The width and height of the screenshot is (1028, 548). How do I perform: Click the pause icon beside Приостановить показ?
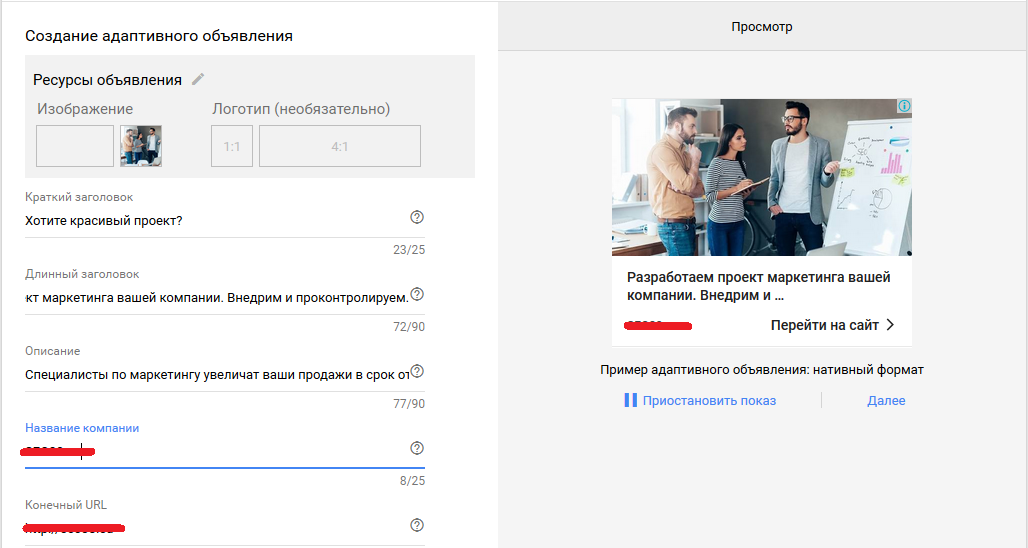click(630, 400)
